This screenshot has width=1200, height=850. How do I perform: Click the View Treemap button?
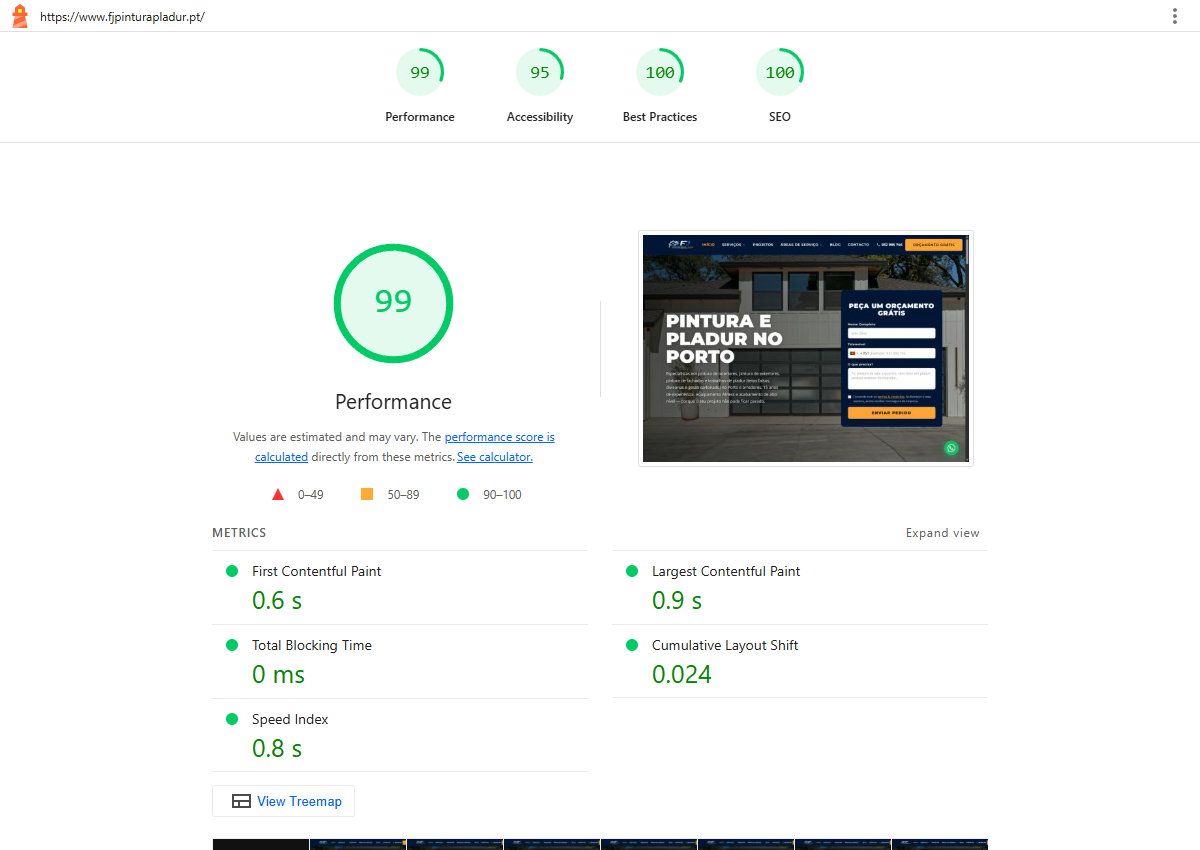(284, 801)
